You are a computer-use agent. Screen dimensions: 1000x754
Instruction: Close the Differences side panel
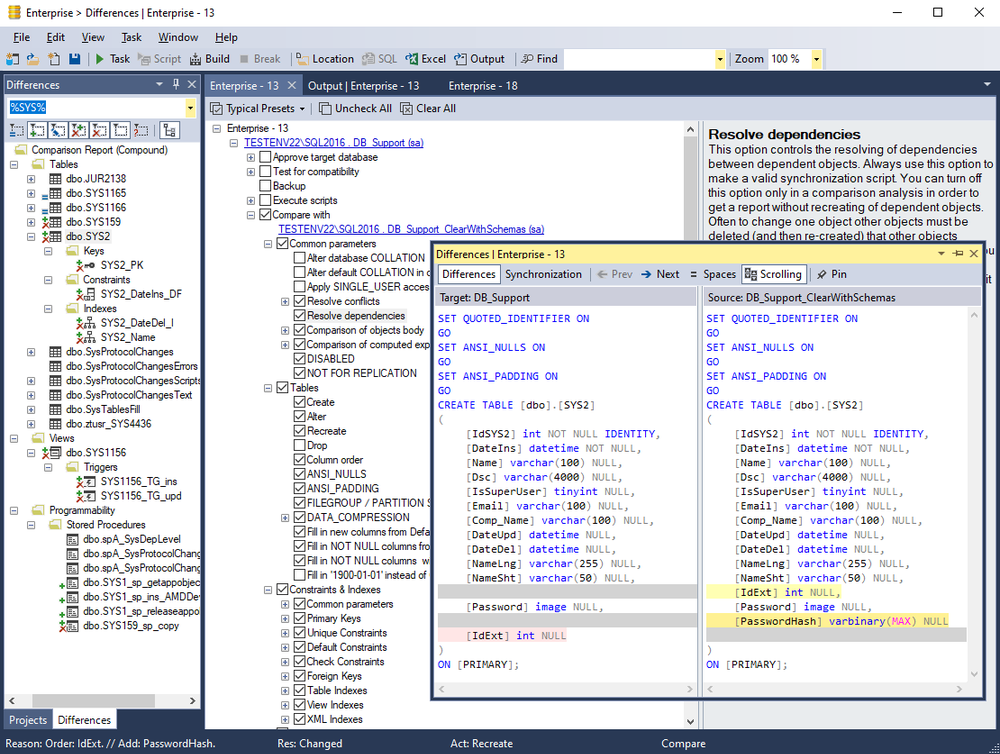pos(191,84)
